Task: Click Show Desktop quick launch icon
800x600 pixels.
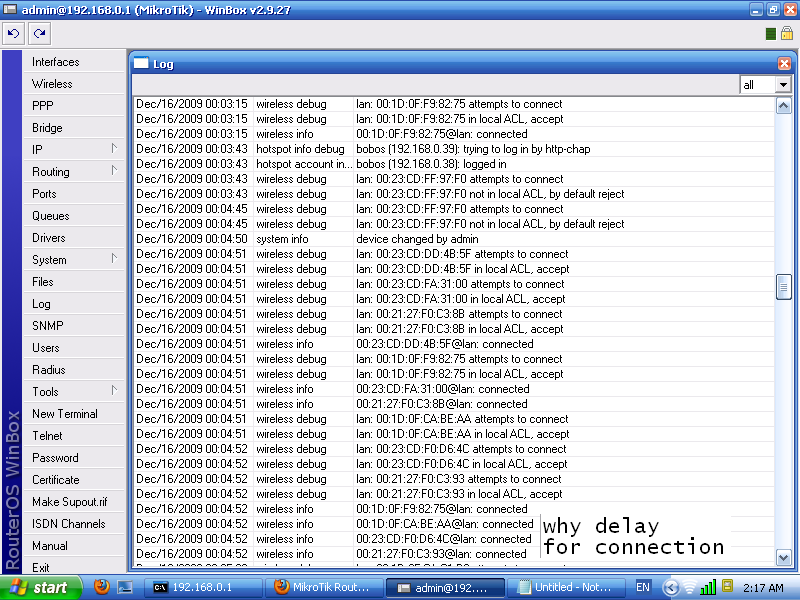Action: pos(125,587)
